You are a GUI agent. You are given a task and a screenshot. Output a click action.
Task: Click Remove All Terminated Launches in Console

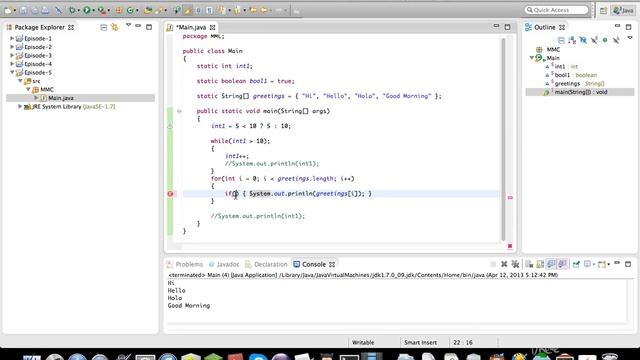515,264
